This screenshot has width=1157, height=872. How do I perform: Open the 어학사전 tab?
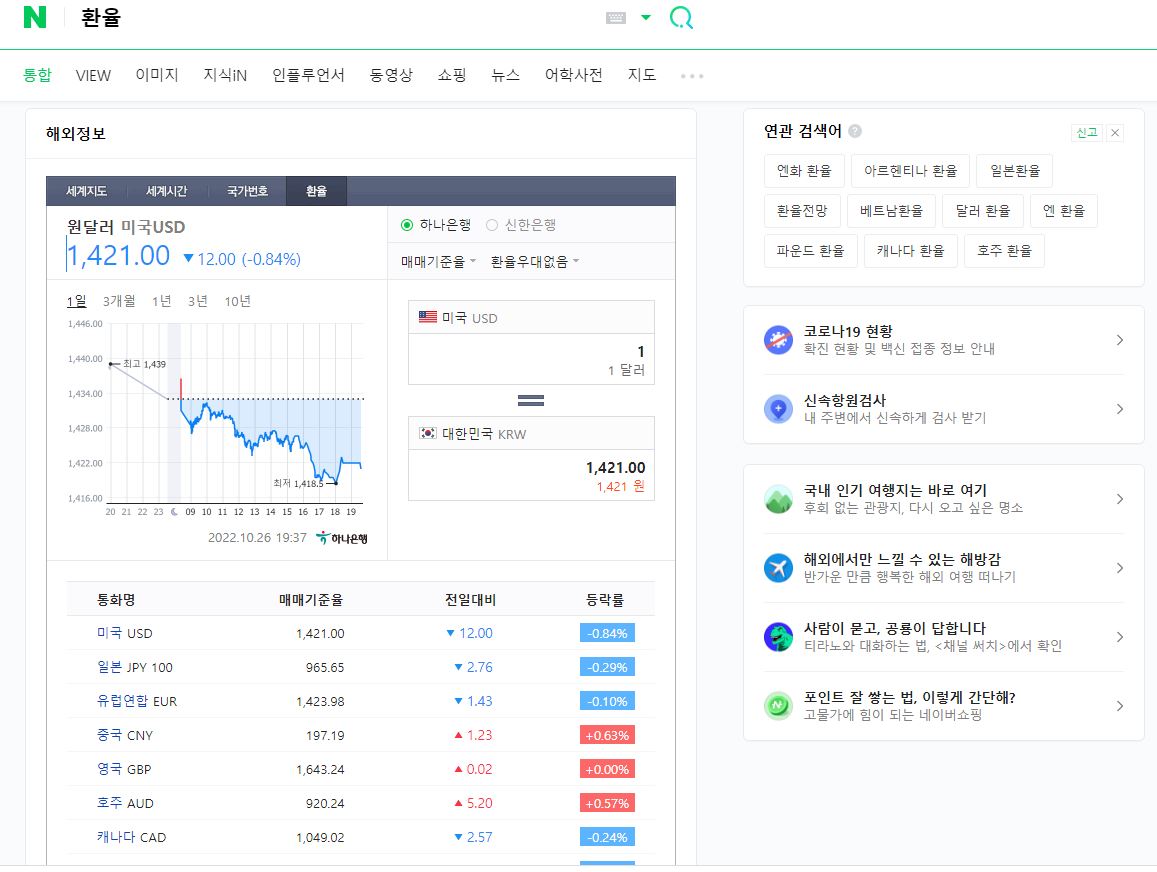point(573,75)
